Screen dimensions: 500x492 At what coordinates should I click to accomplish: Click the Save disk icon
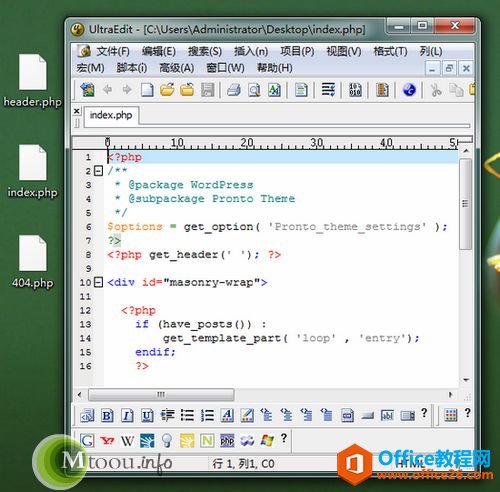click(x=207, y=90)
